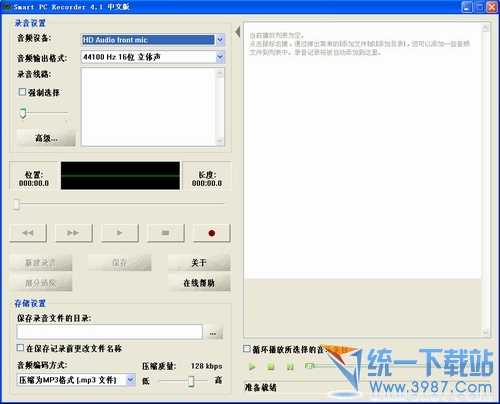Click the 在线帮助 button

coord(199,283)
